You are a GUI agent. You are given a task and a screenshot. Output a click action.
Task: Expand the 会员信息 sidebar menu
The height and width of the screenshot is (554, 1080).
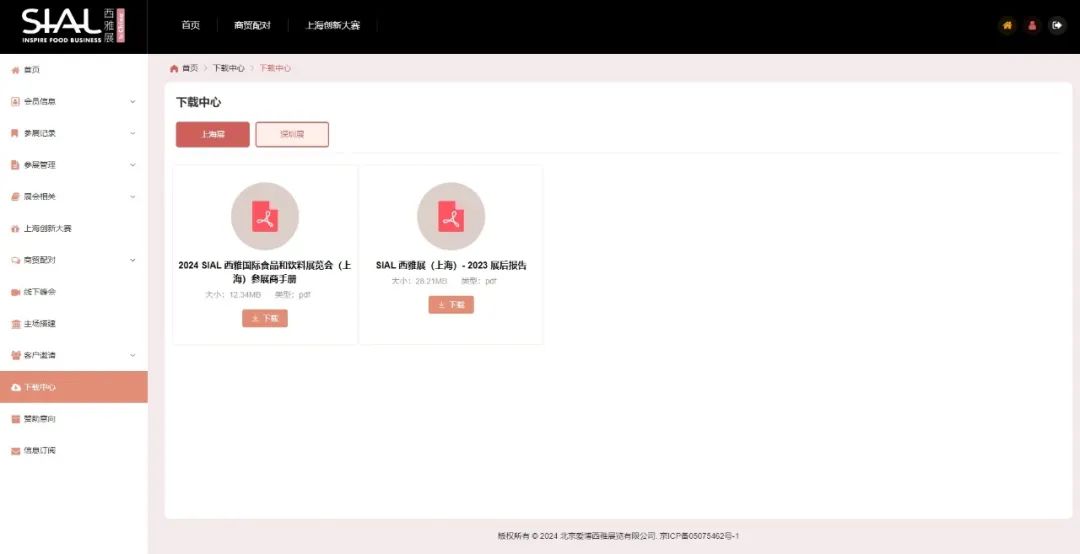click(x=73, y=101)
